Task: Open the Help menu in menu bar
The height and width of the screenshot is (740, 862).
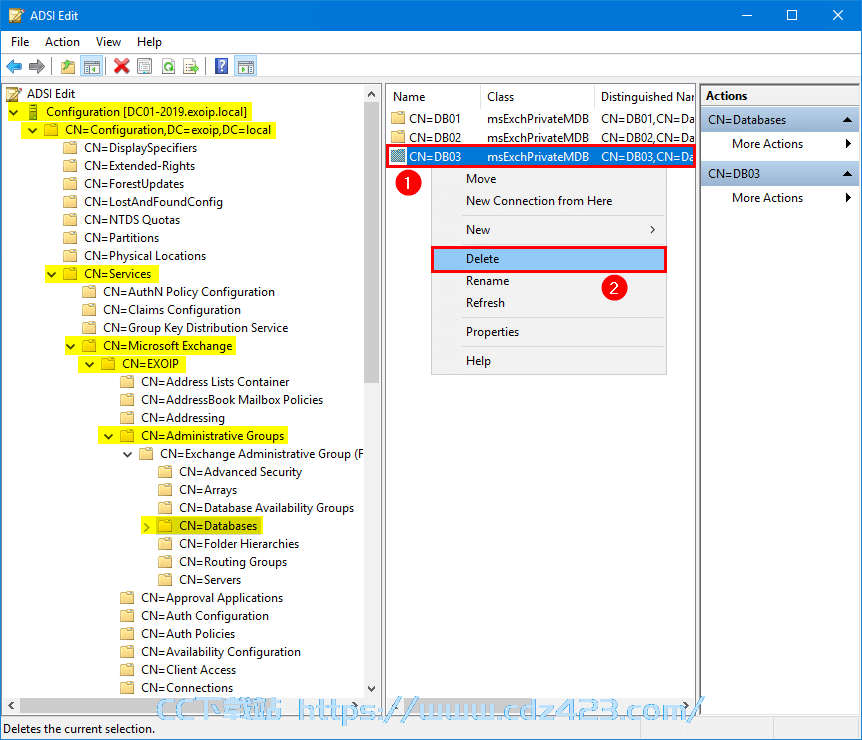Action: point(149,42)
